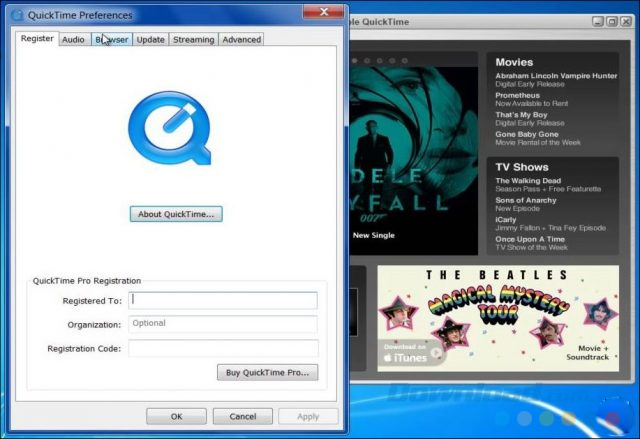Open the Skyfall featured banner

pyautogui.click(x=414, y=161)
